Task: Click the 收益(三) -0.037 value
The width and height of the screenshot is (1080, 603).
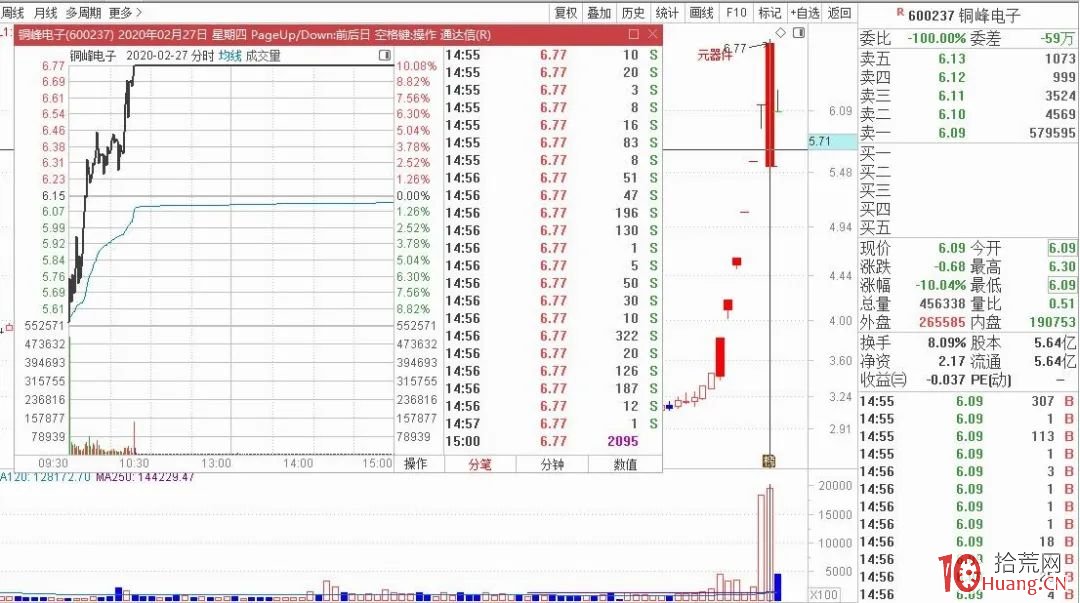Action: pos(945,379)
